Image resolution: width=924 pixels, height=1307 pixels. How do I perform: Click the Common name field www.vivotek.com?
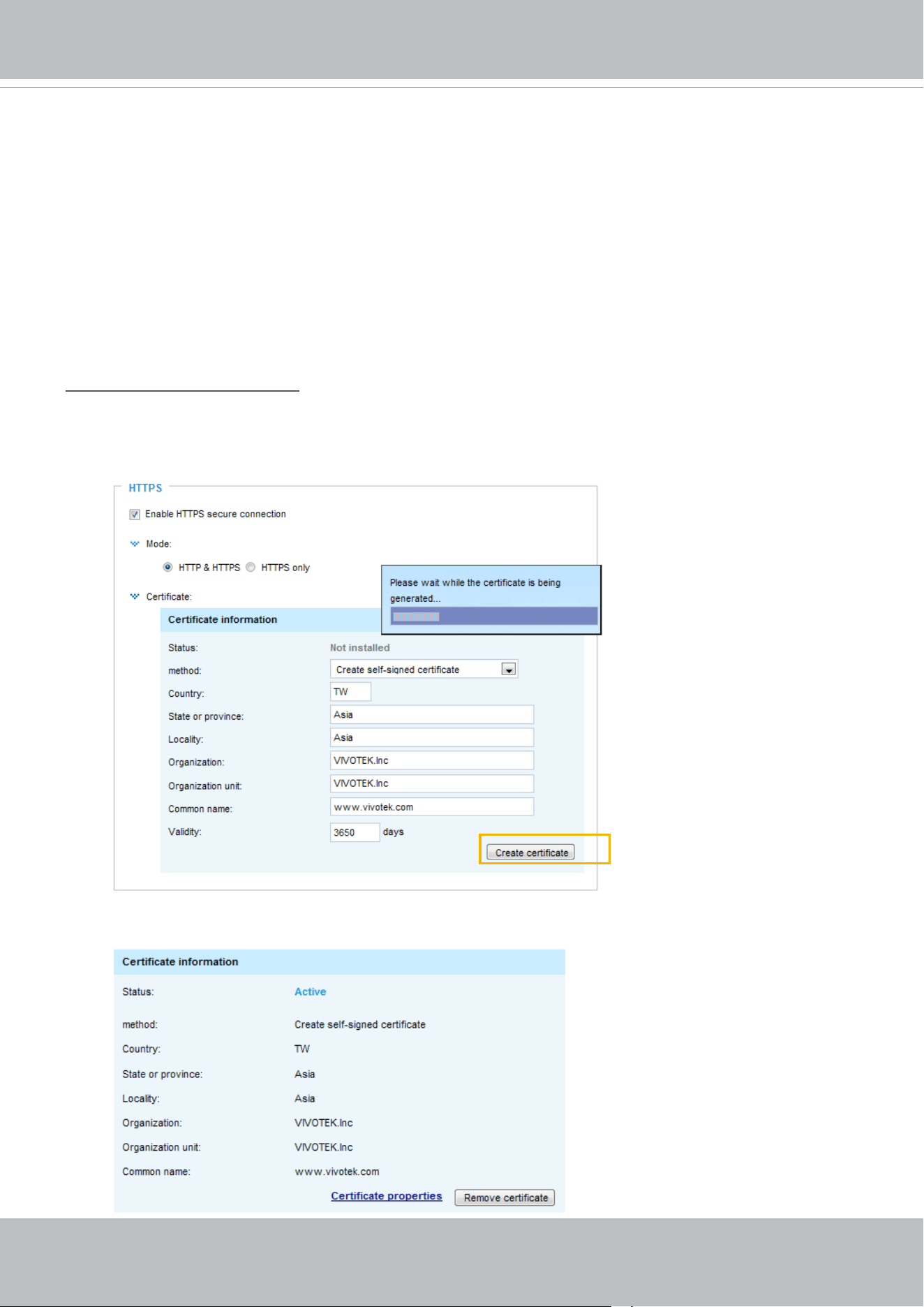[432, 807]
